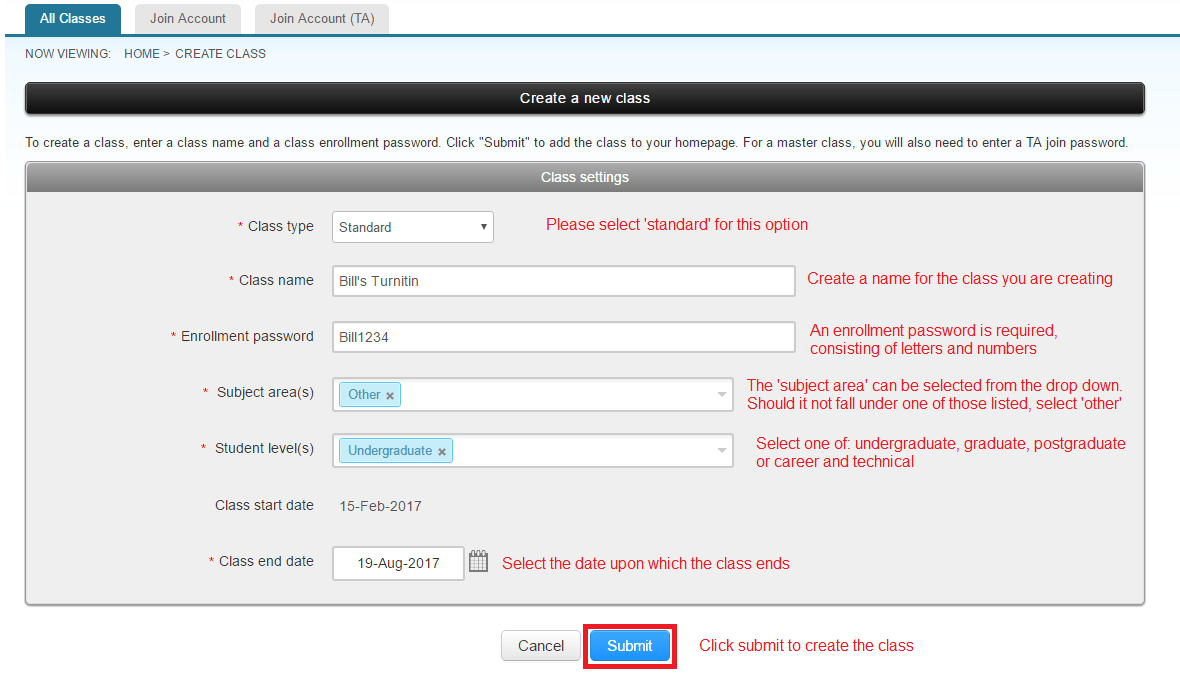Open the Join Account tab

coord(188,19)
